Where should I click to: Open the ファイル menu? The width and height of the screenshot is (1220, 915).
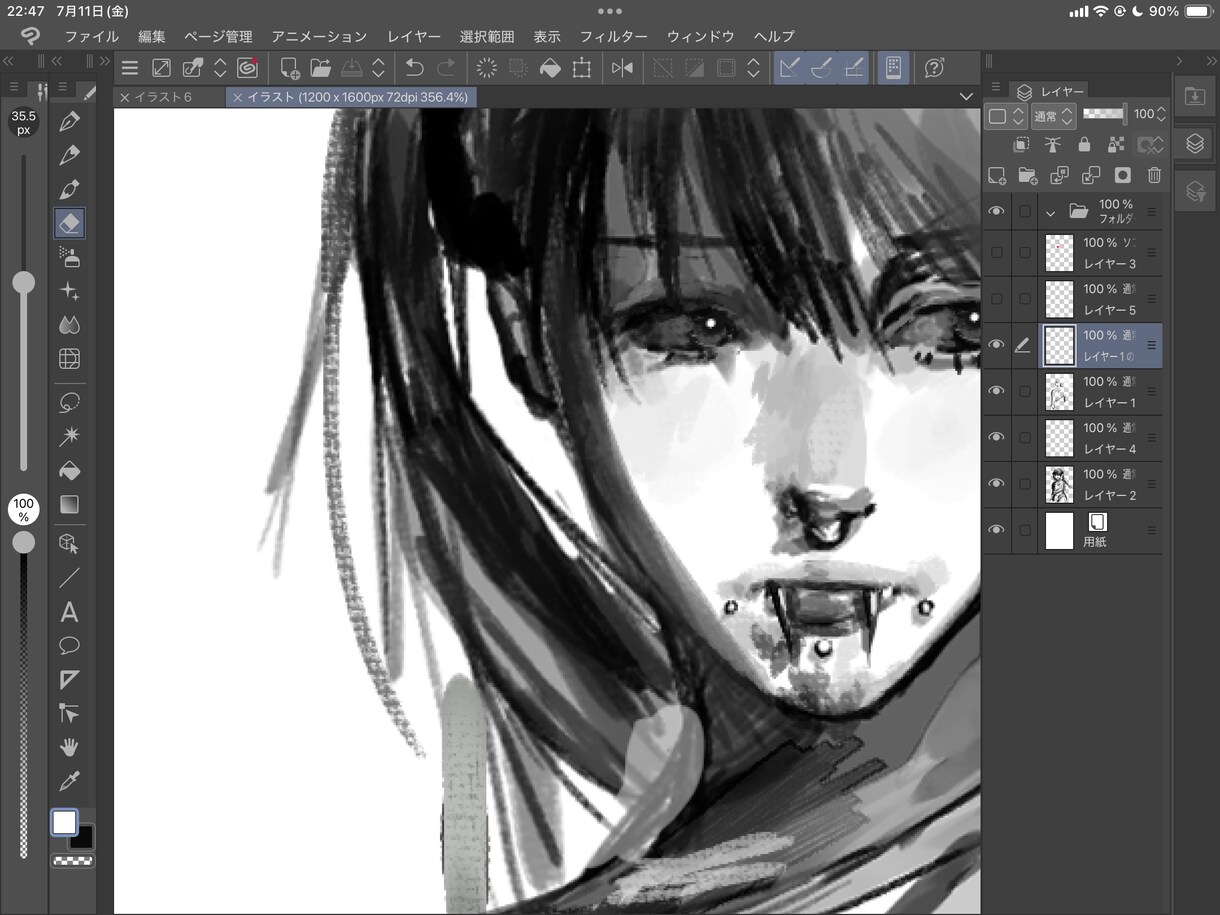[92, 36]
